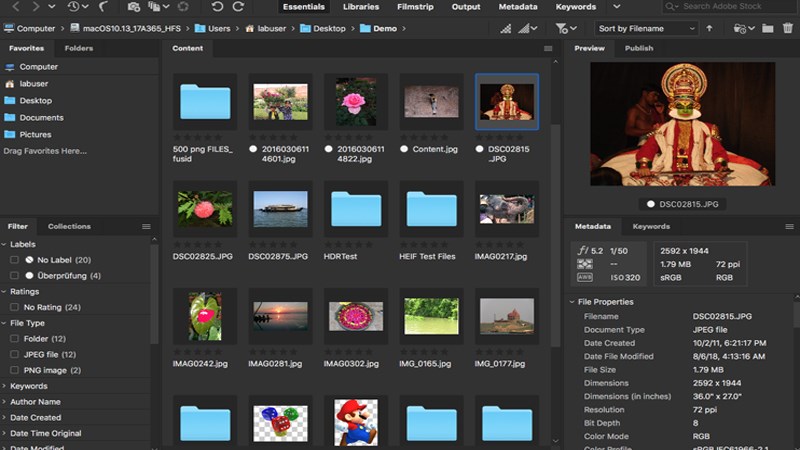
Task: Select labuser in Favorites
Action: click(x=34, y=84)
